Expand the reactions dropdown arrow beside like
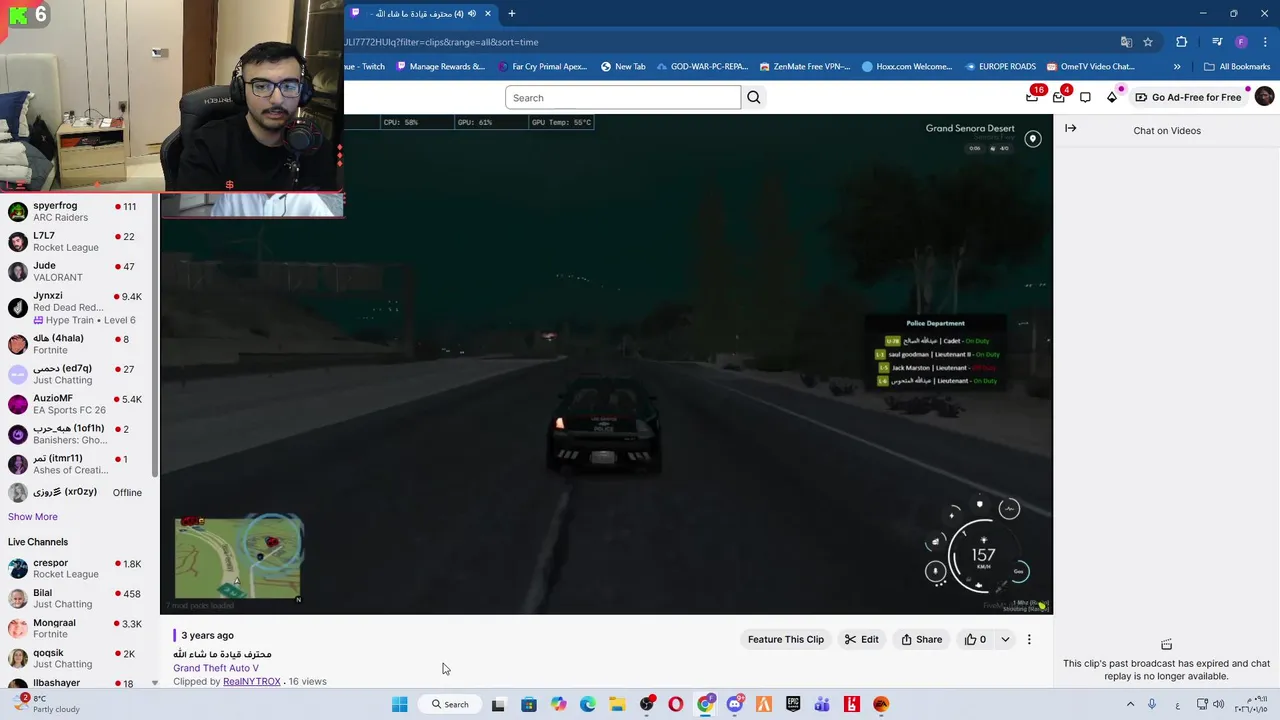This screenshot has width=1280, height=720. (x=1005, y=639)
